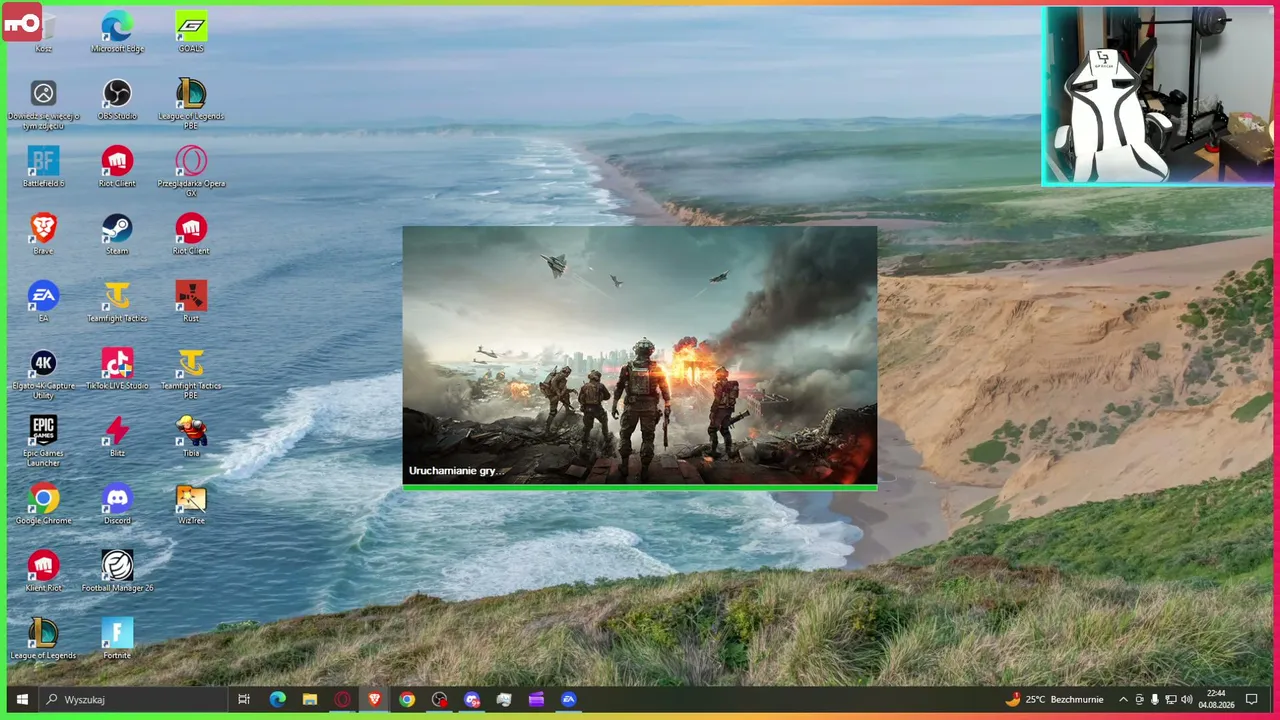1280x720 pixels.
Task: Open the Microsoft Edge desktop shortcut
Action: [x=117, y=32]
